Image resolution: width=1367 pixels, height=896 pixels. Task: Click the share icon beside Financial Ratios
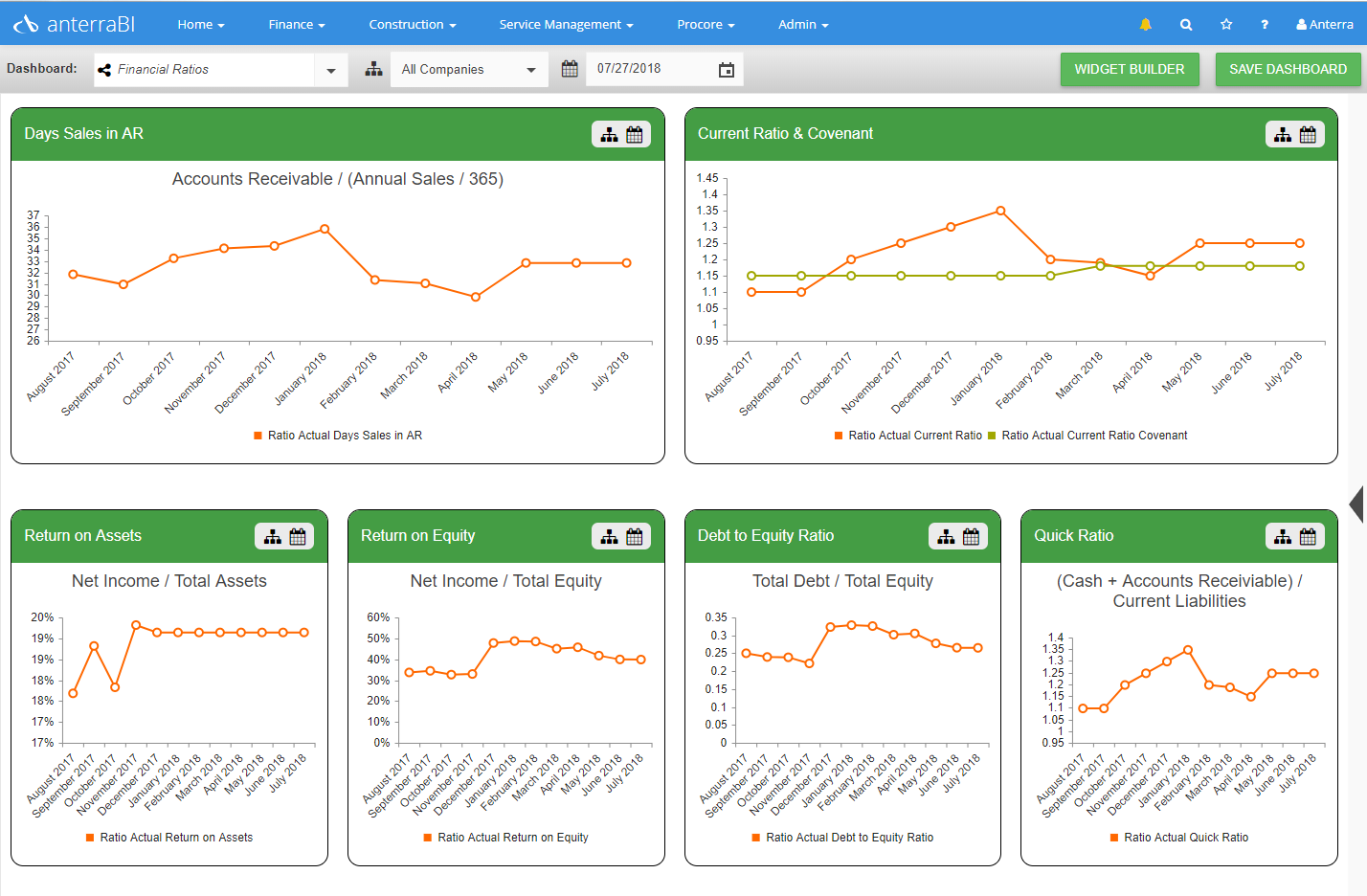(104, 70)
